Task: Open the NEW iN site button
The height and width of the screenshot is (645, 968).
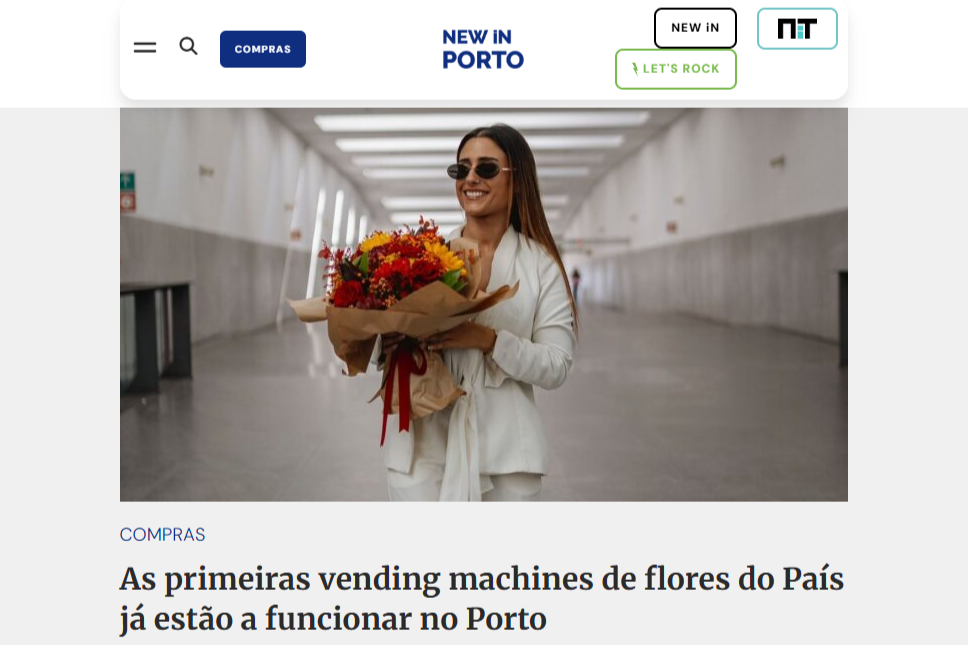Action: click(x=695, y=28)
